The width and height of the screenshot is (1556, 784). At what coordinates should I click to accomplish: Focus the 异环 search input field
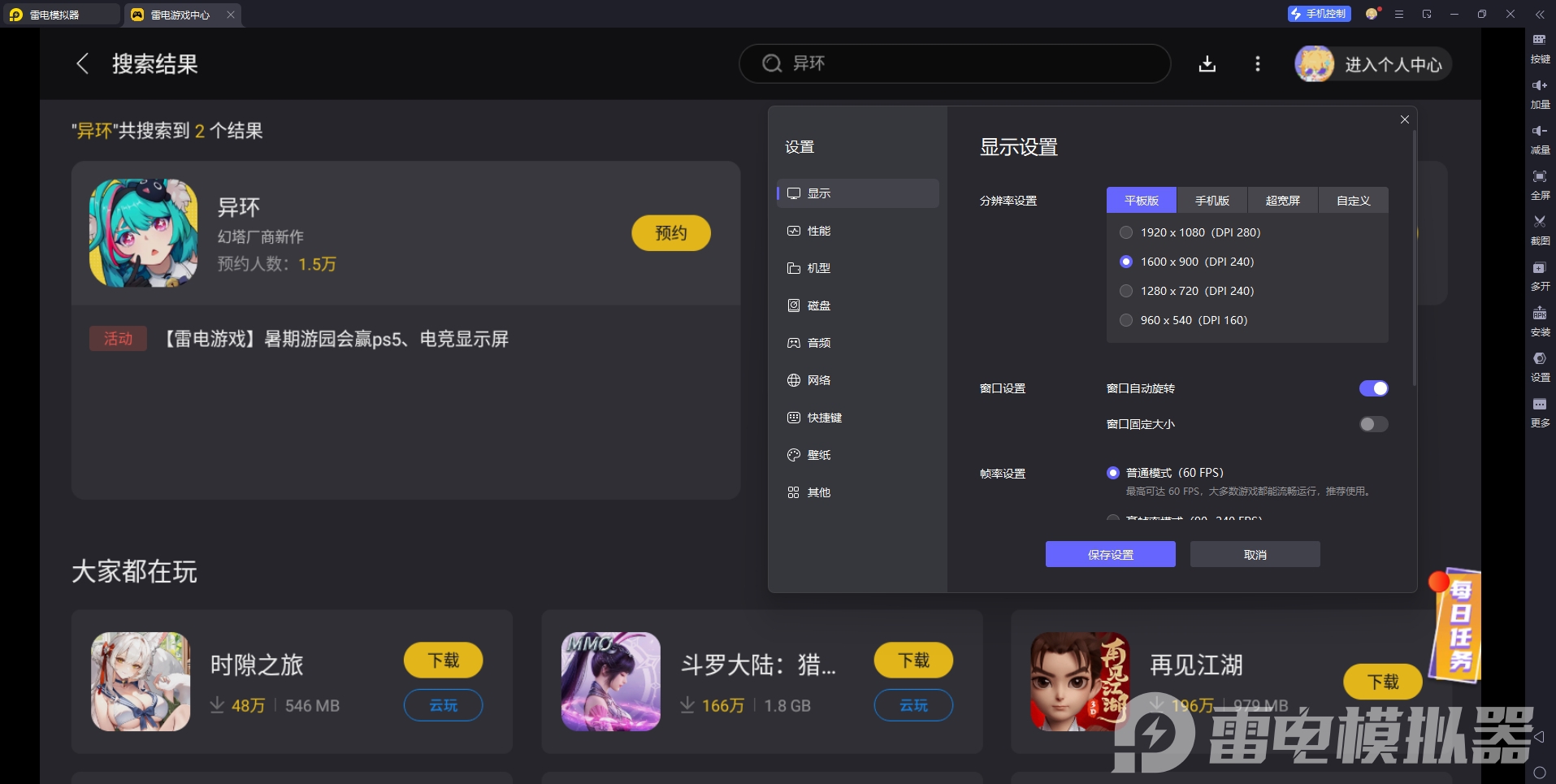955,63
